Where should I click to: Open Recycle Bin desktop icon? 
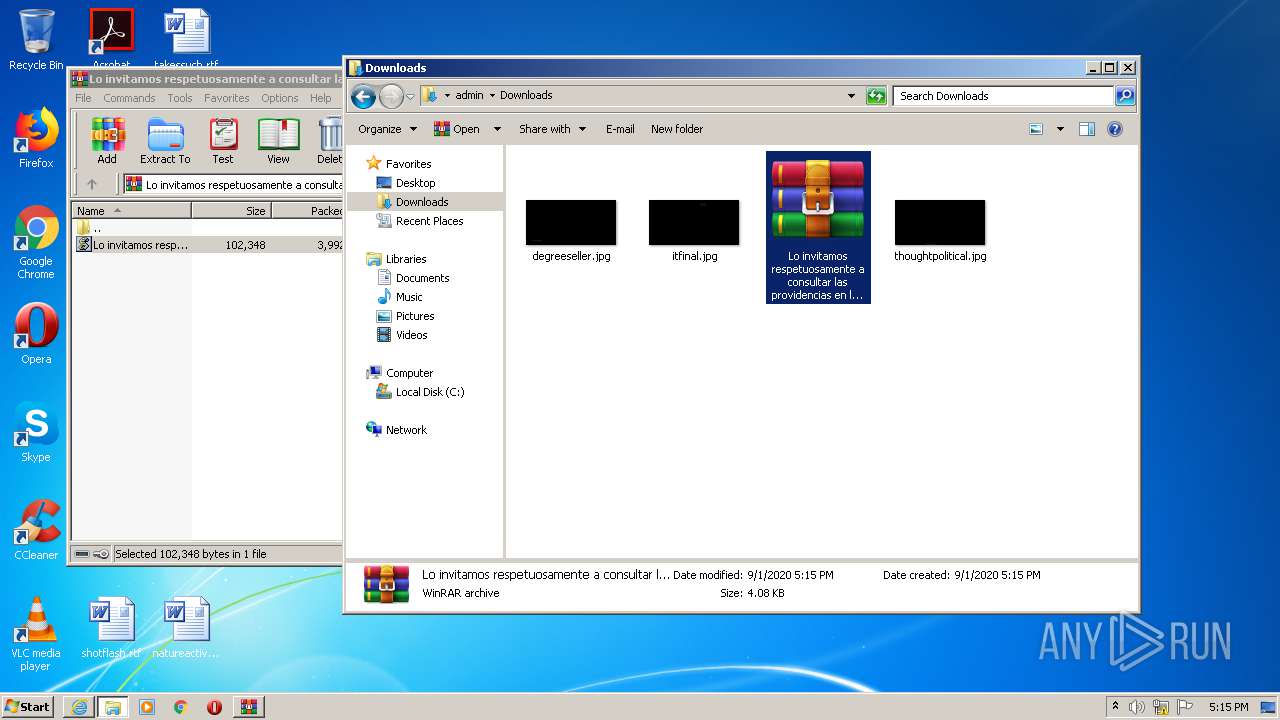point(36,40)
